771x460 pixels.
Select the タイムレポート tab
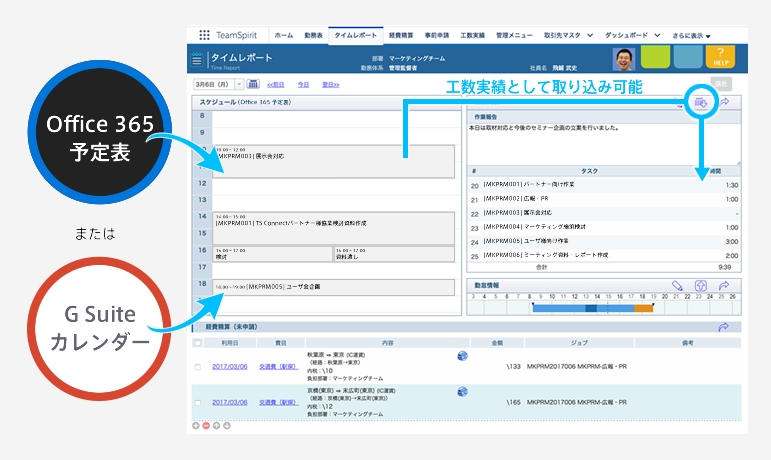point(356,35)
